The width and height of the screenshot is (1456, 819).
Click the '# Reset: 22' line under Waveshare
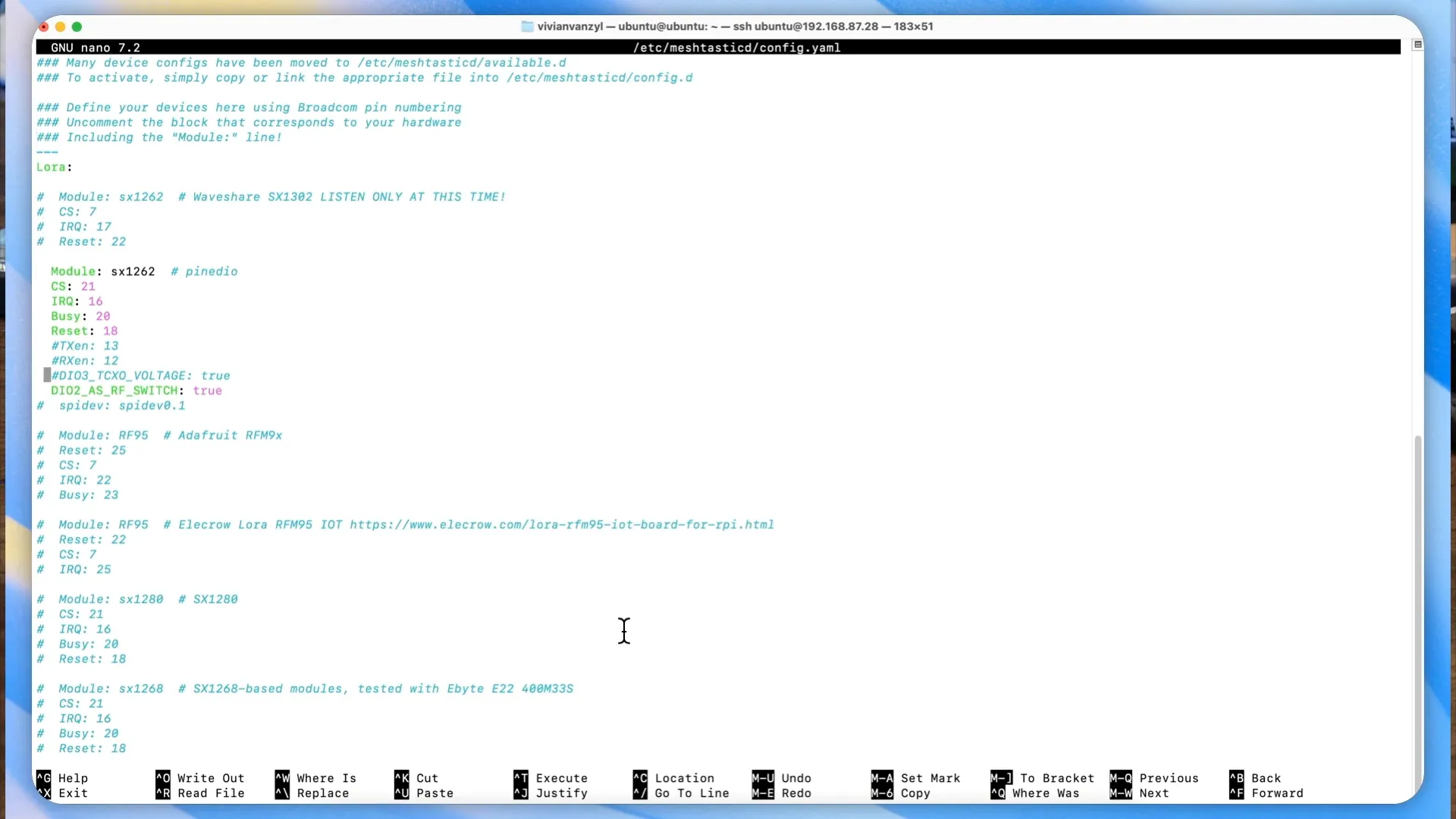[81, 242]
